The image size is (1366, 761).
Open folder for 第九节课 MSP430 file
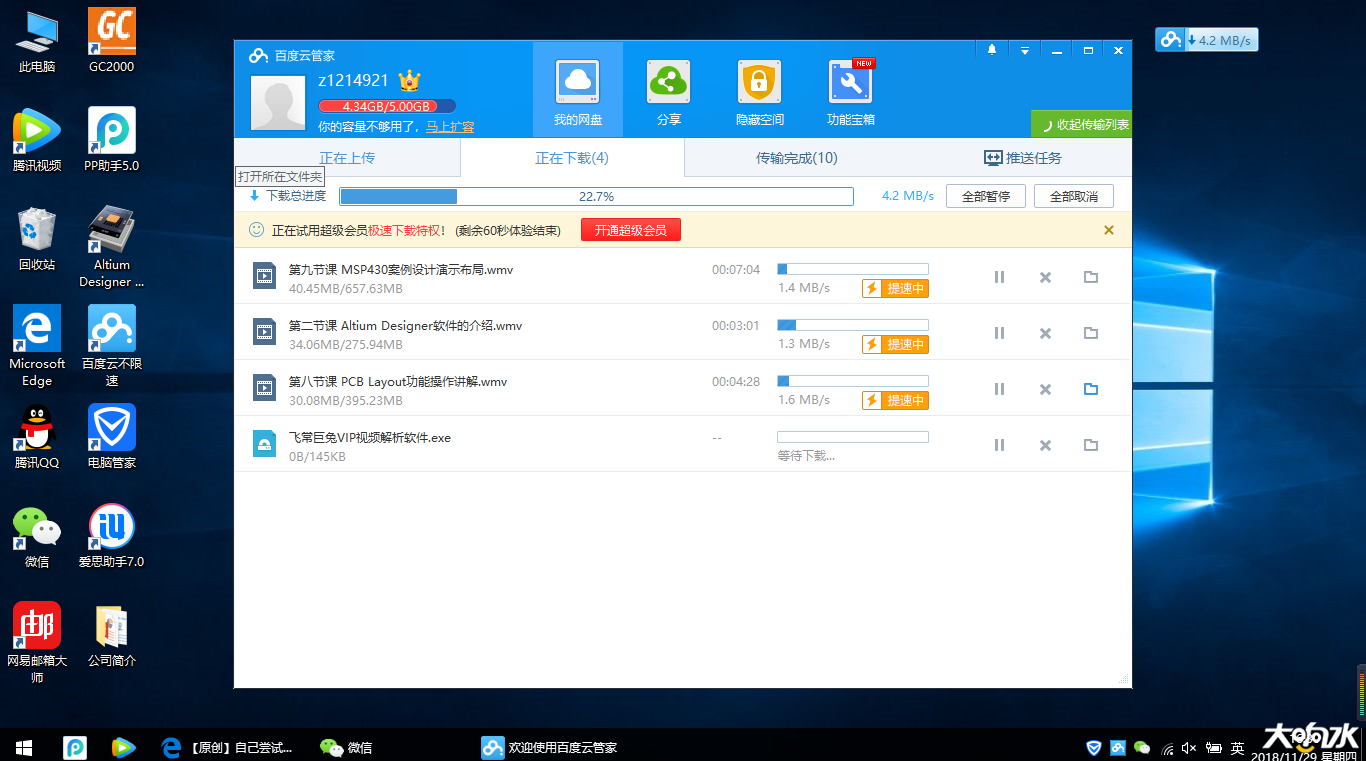(1091, 277)
